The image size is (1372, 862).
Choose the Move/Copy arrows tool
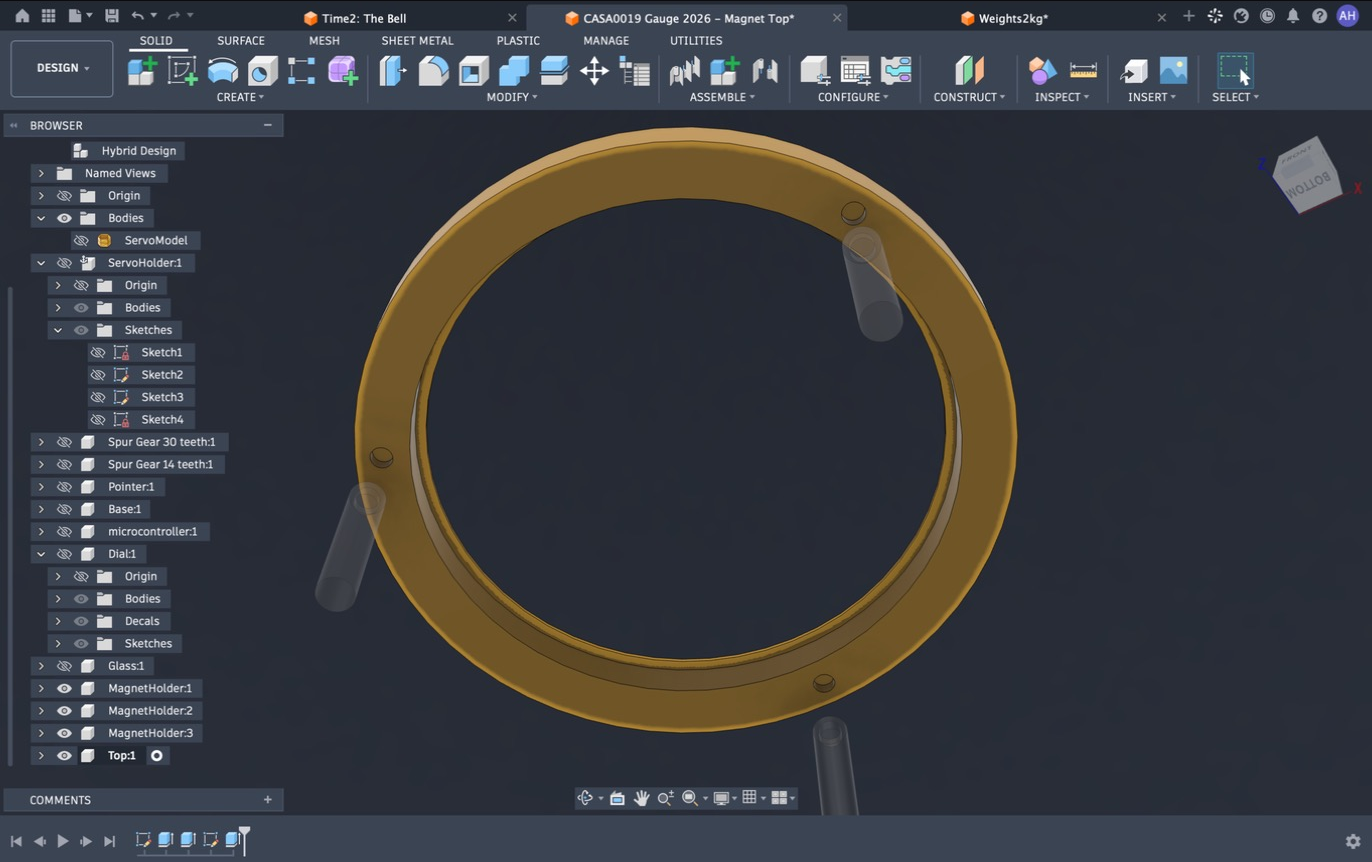pos(594,71)
